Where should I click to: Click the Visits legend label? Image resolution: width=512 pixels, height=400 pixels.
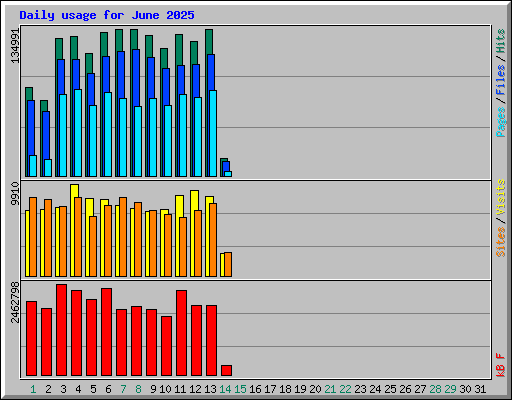500,197
